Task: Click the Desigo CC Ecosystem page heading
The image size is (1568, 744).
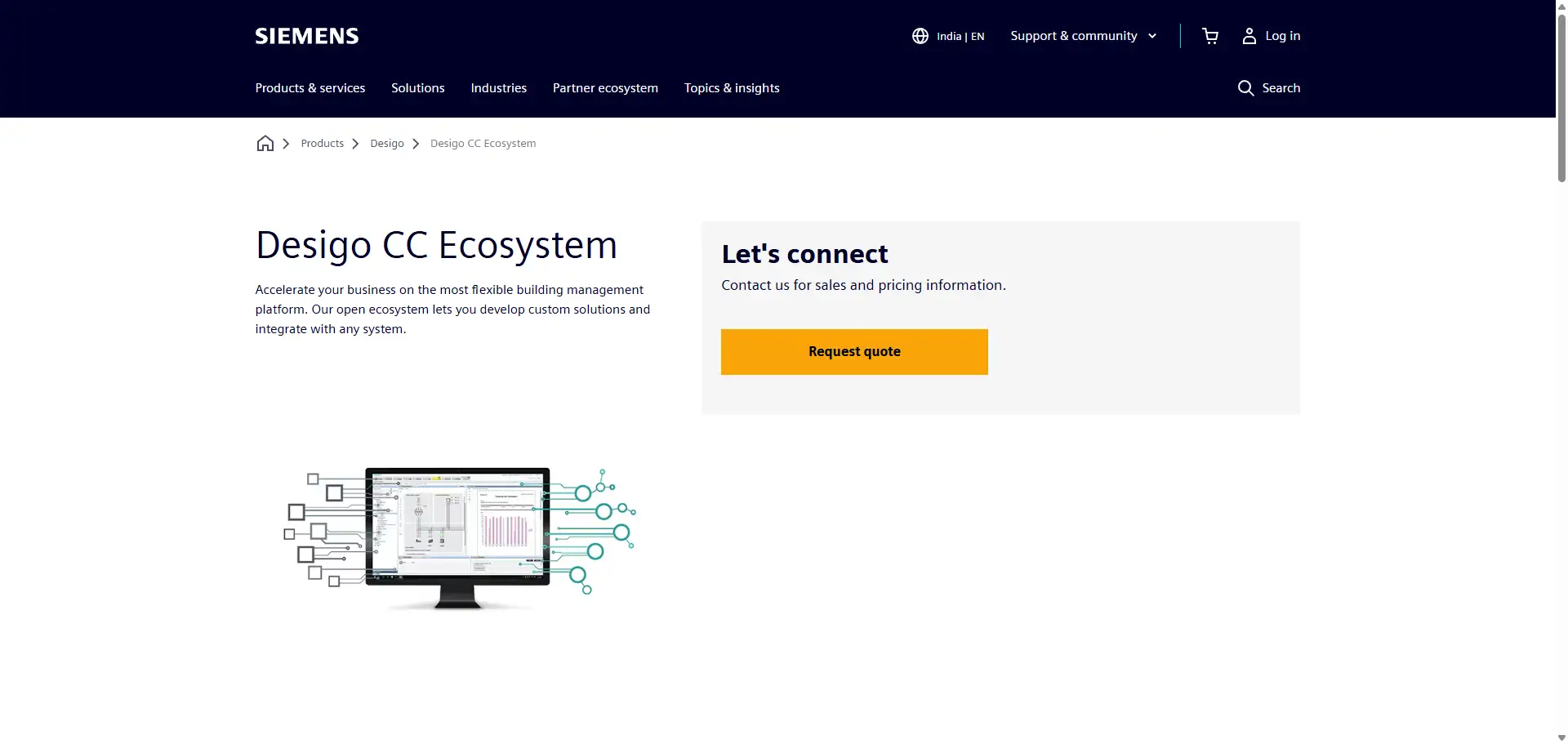Action: tap(436, 245)
